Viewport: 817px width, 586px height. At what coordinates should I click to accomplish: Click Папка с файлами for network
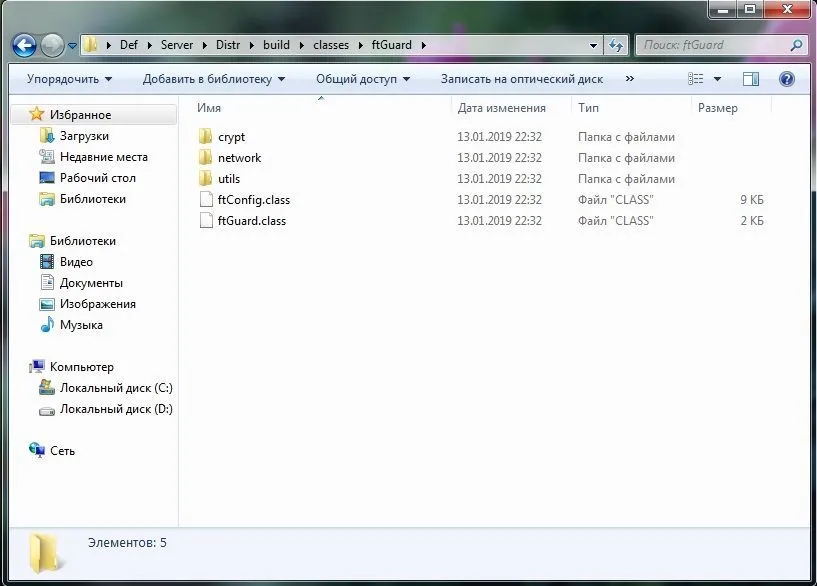626,158
